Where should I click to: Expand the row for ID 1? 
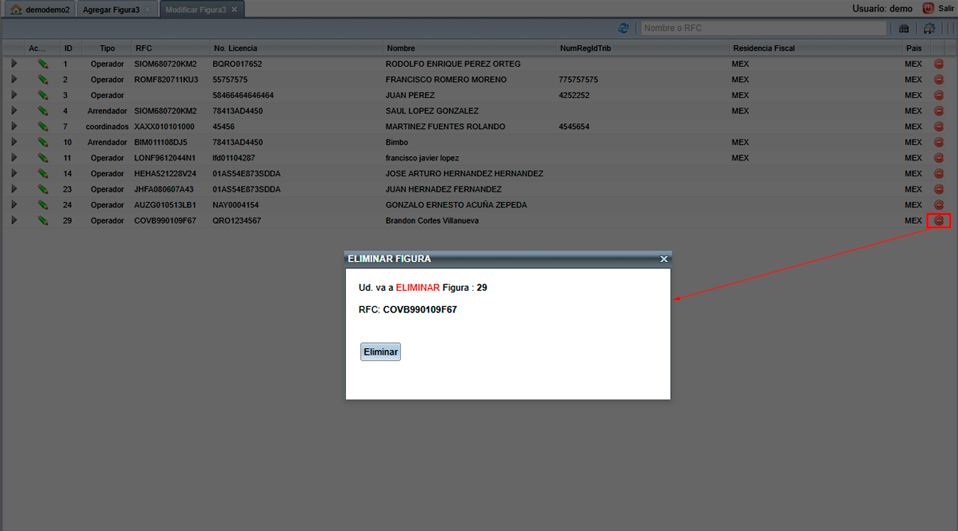pos(14,64)
